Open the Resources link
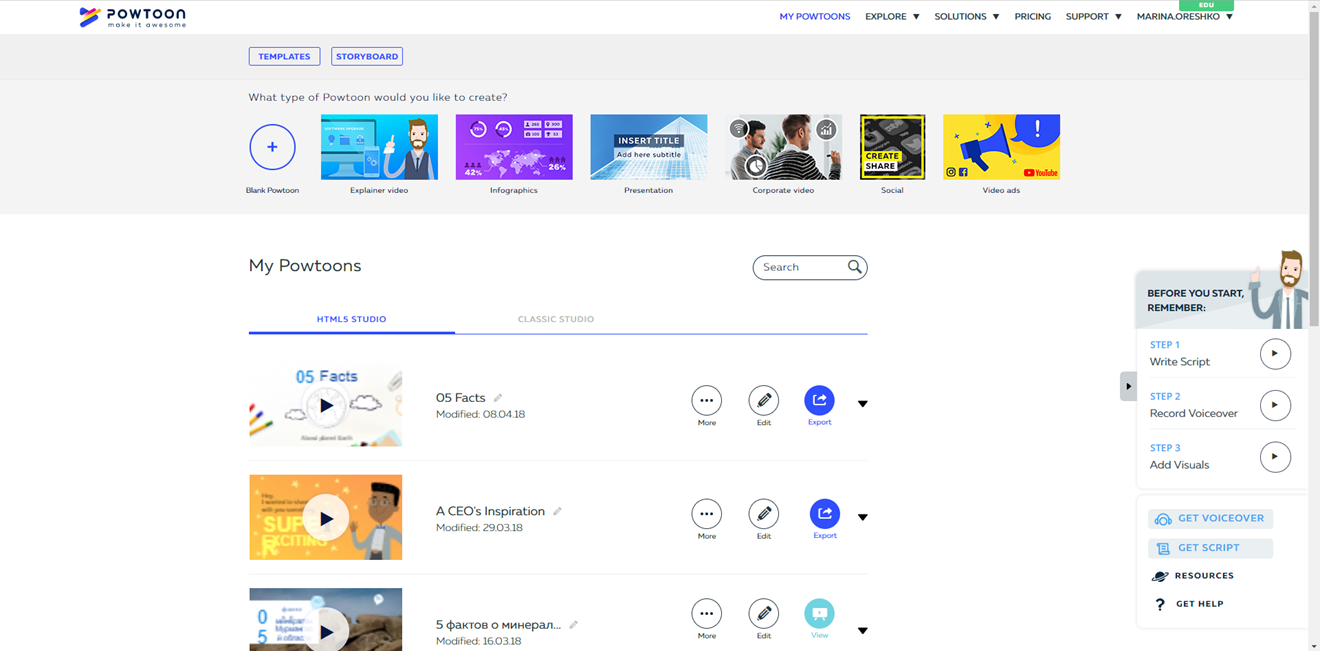The width and height of the screenshot is (1320, 651). pos(1204,576)
